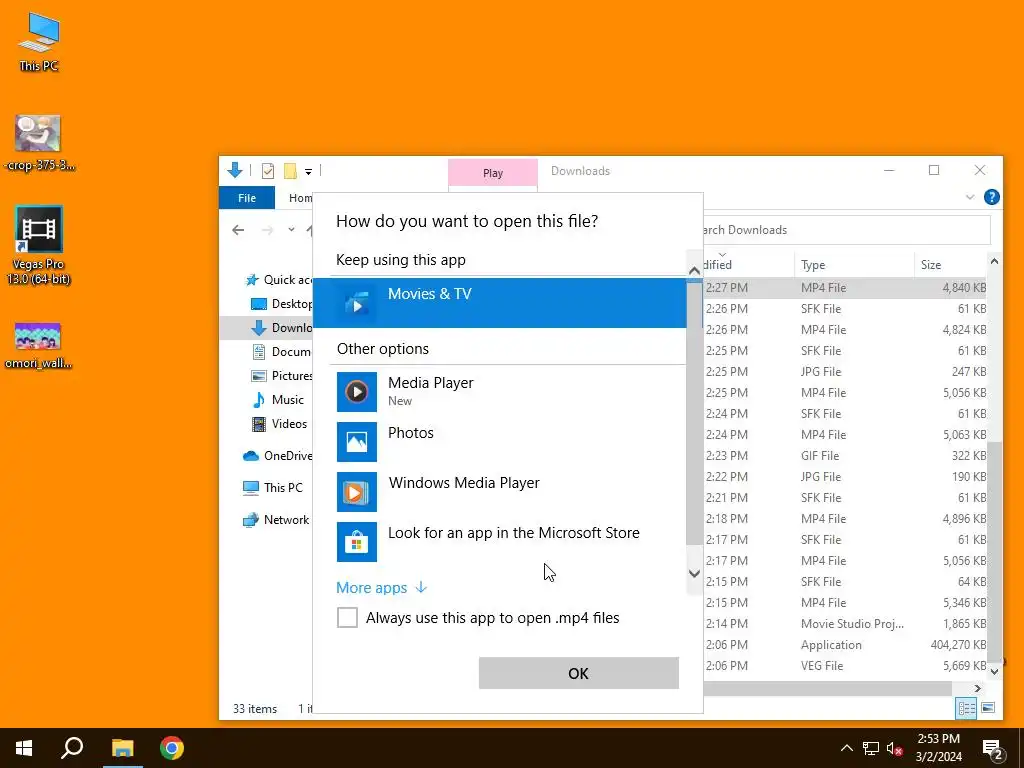Open Quick access in navigation pane

coord(280,280)
